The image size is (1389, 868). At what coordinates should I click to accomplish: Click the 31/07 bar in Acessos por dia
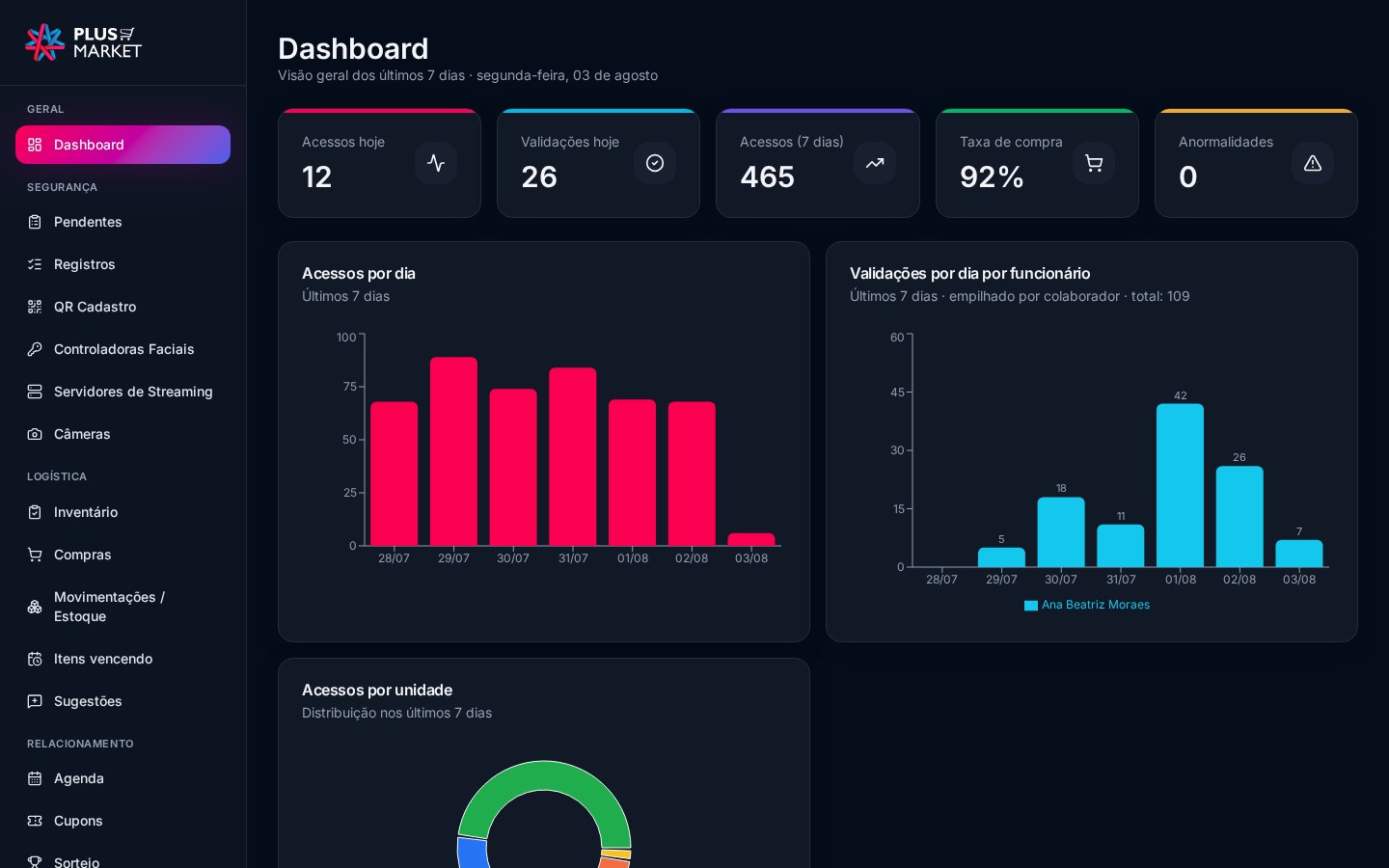coord(573,456)
